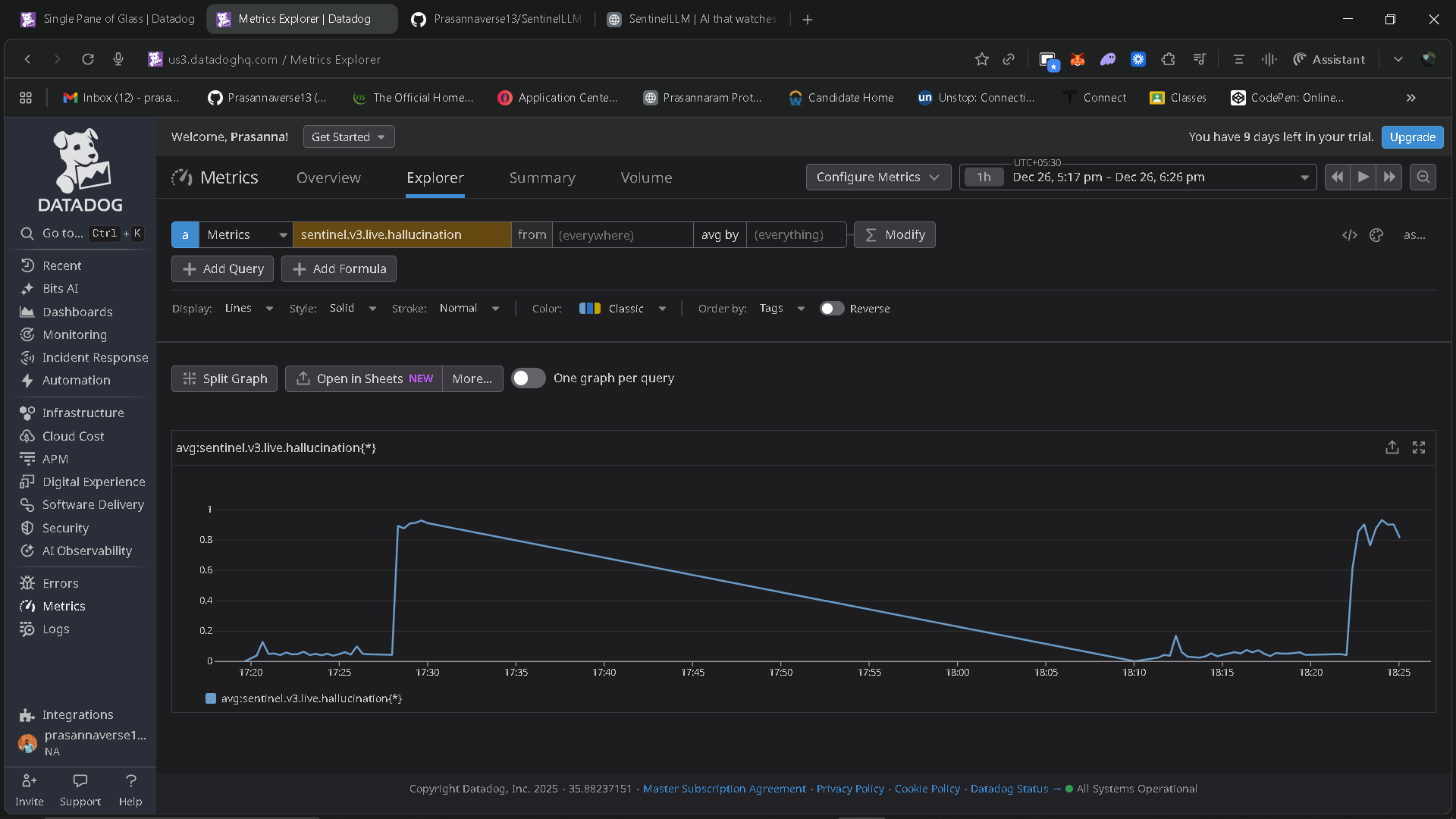Click the from (everywhere) input field
1456x819 pixels.
(622, 235)
